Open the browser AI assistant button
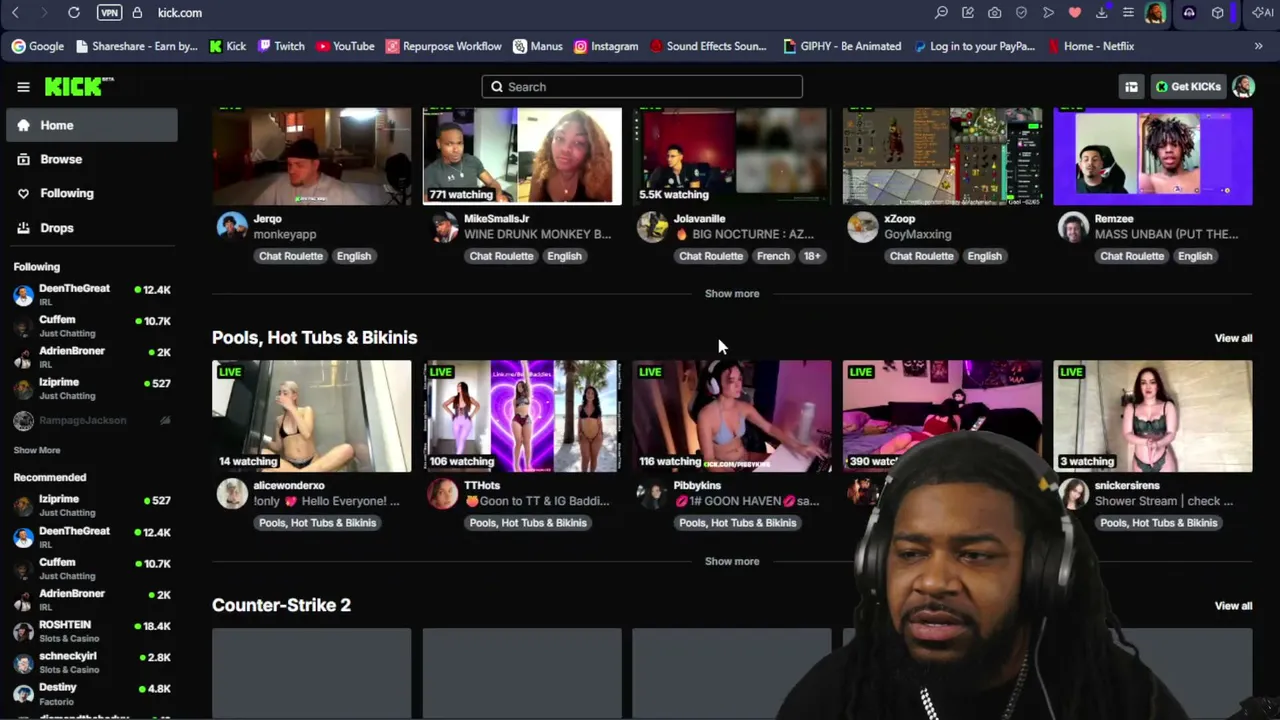The image size is (1280, 720). 1262,13
